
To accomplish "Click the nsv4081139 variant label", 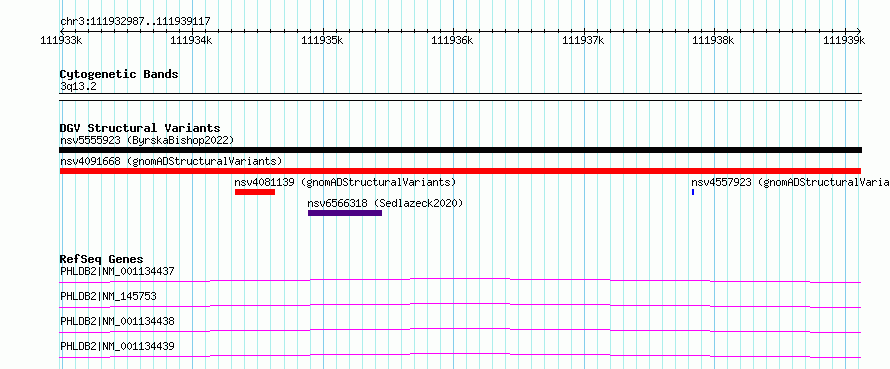I will (345, 182).
